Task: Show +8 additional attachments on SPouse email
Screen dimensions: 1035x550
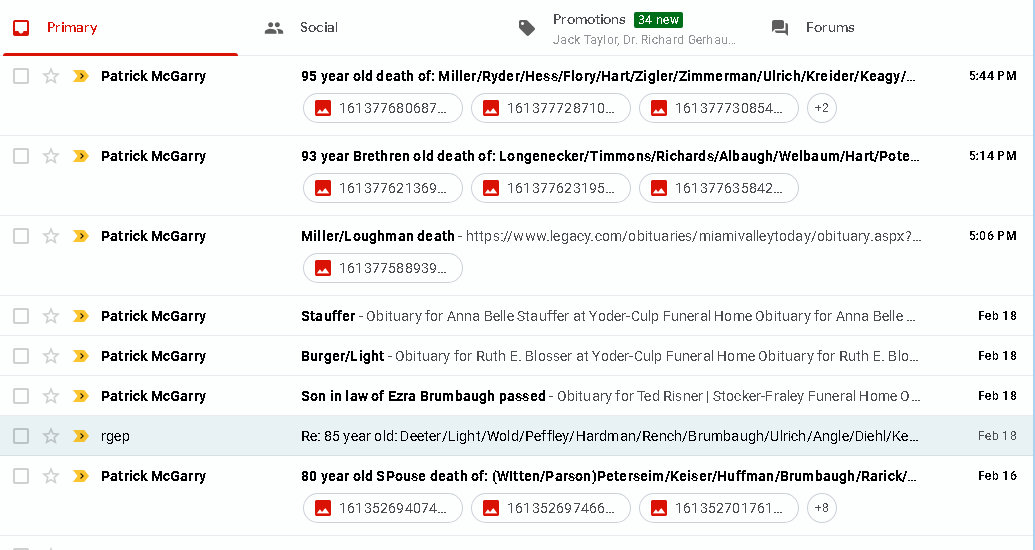Action: click(x=821, y=508)
